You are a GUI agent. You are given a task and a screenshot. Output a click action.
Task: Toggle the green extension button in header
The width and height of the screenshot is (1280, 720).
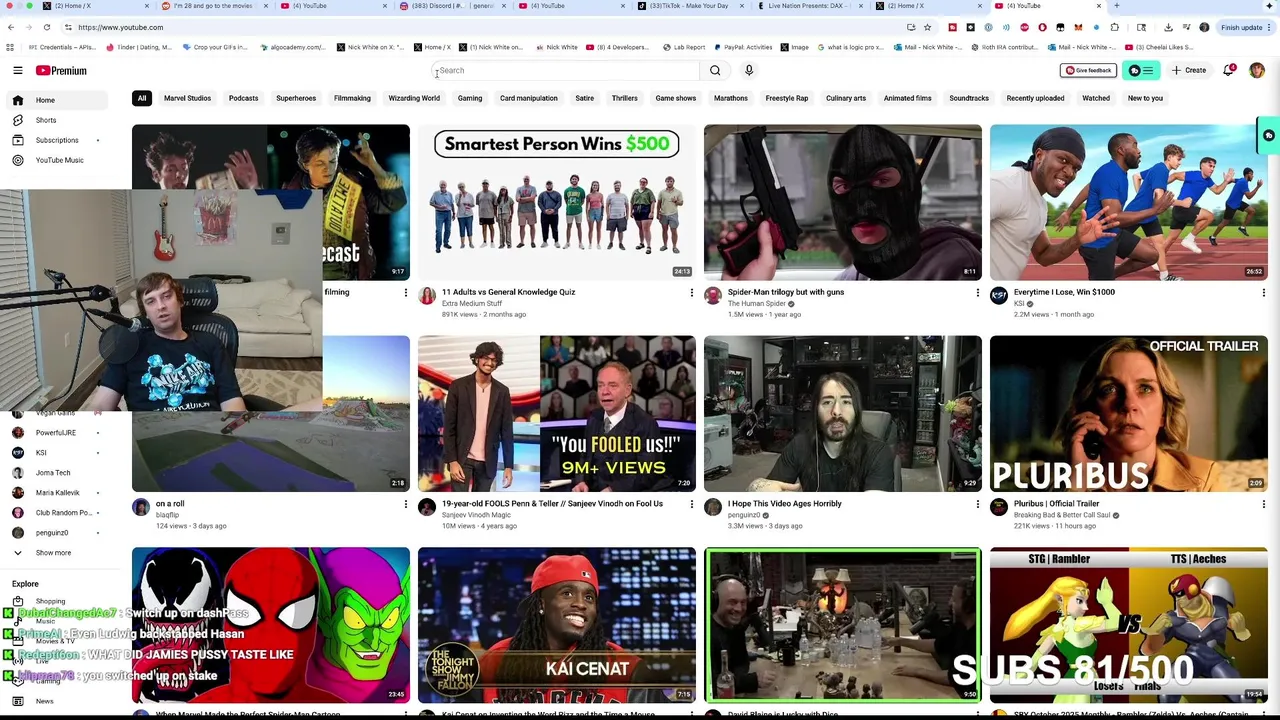click(1141, 70)
